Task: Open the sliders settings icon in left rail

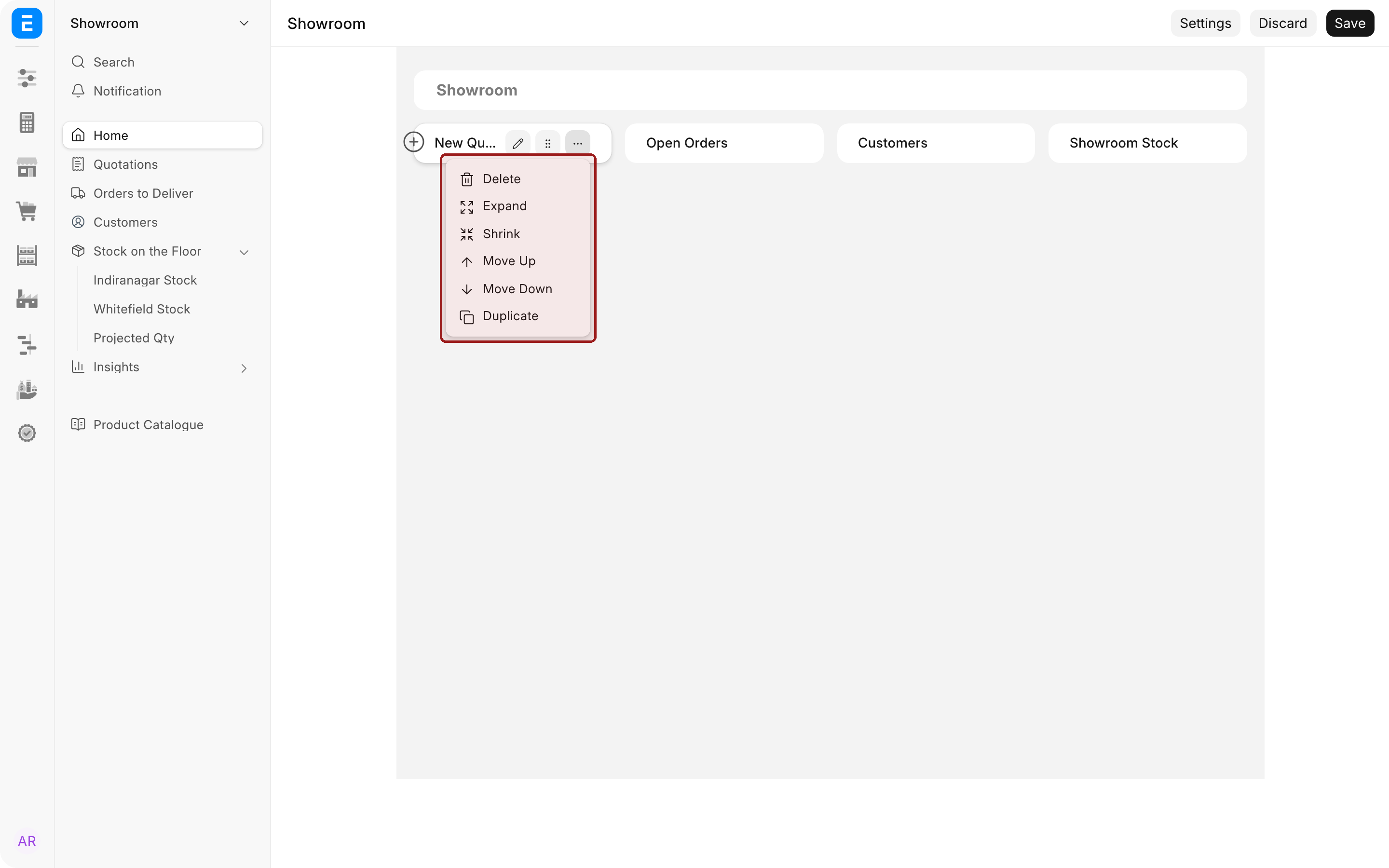Action: [x=27, y=78]
